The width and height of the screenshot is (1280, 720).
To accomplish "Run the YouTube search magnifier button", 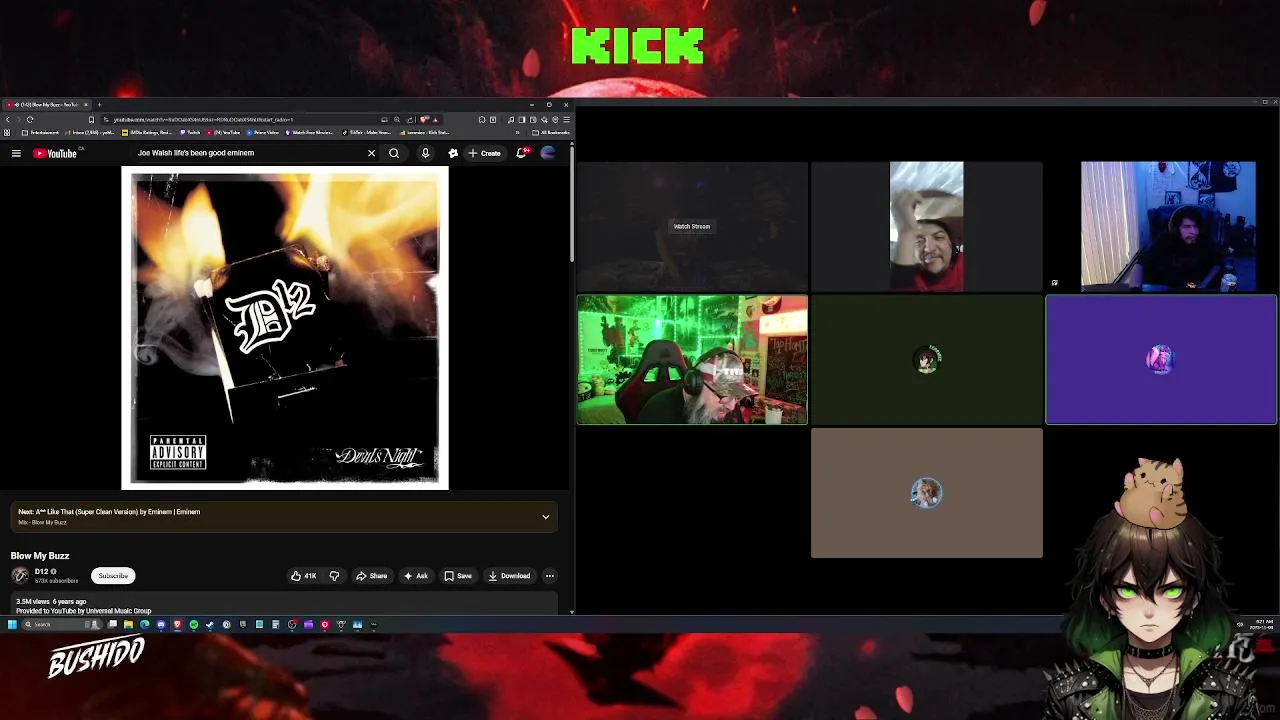I will pyautogui.click(x=394, y=153).
